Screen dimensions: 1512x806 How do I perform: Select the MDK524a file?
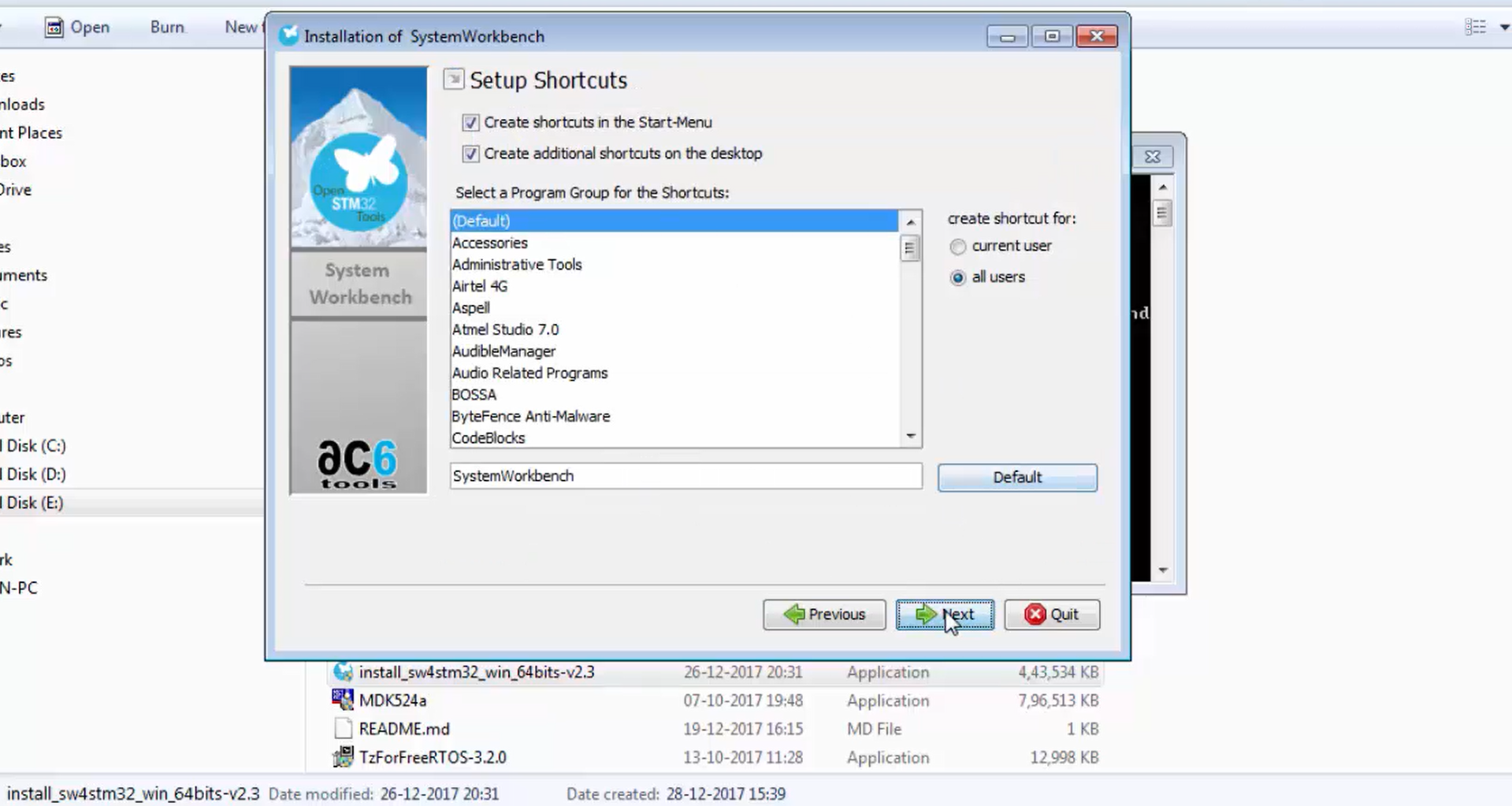pos(715,700)
